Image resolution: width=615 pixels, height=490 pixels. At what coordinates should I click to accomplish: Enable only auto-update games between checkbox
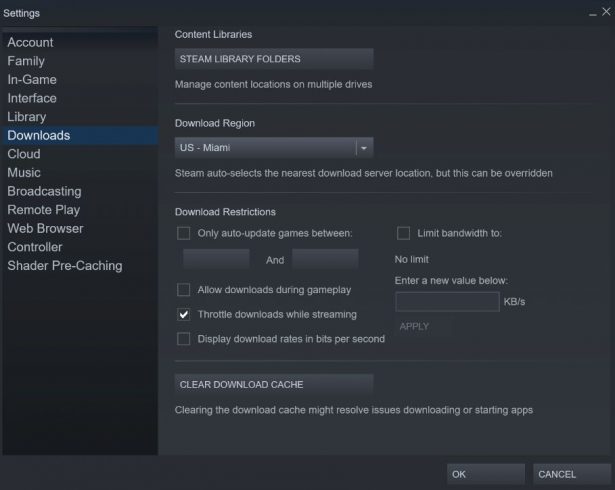click(x=184, y=233)
